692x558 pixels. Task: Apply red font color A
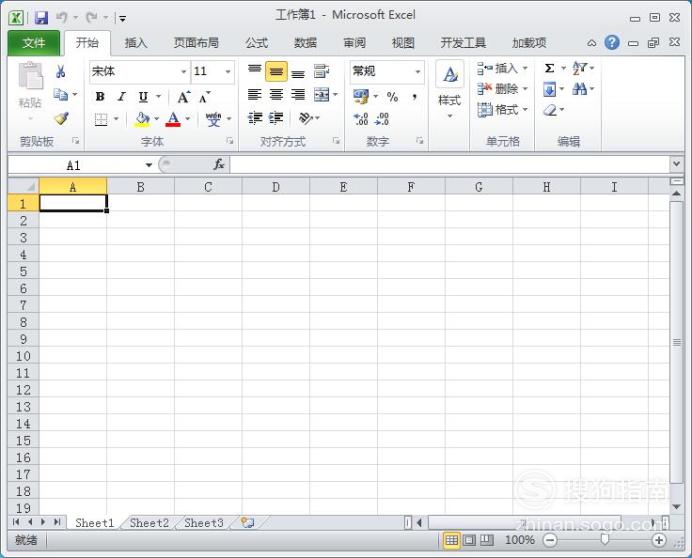[x=173, y=119]
